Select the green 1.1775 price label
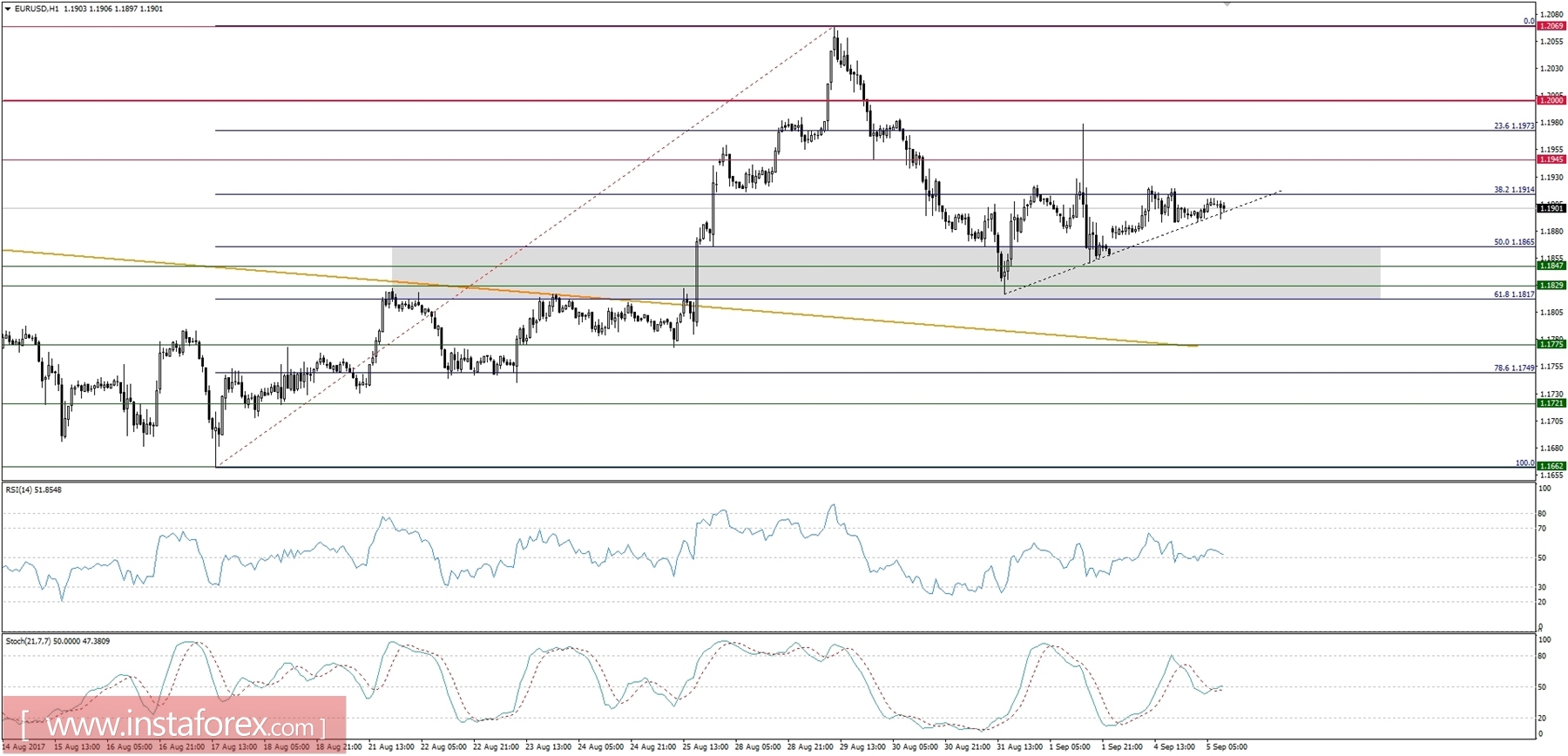Screen dimensions: 1568x756 pos(1551,344)
